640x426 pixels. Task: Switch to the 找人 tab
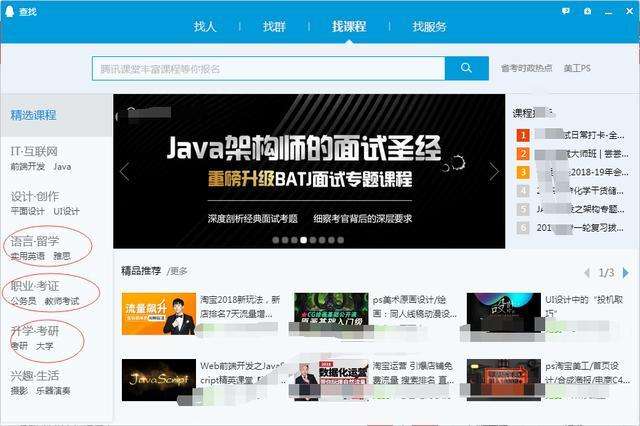click(205, 27)
